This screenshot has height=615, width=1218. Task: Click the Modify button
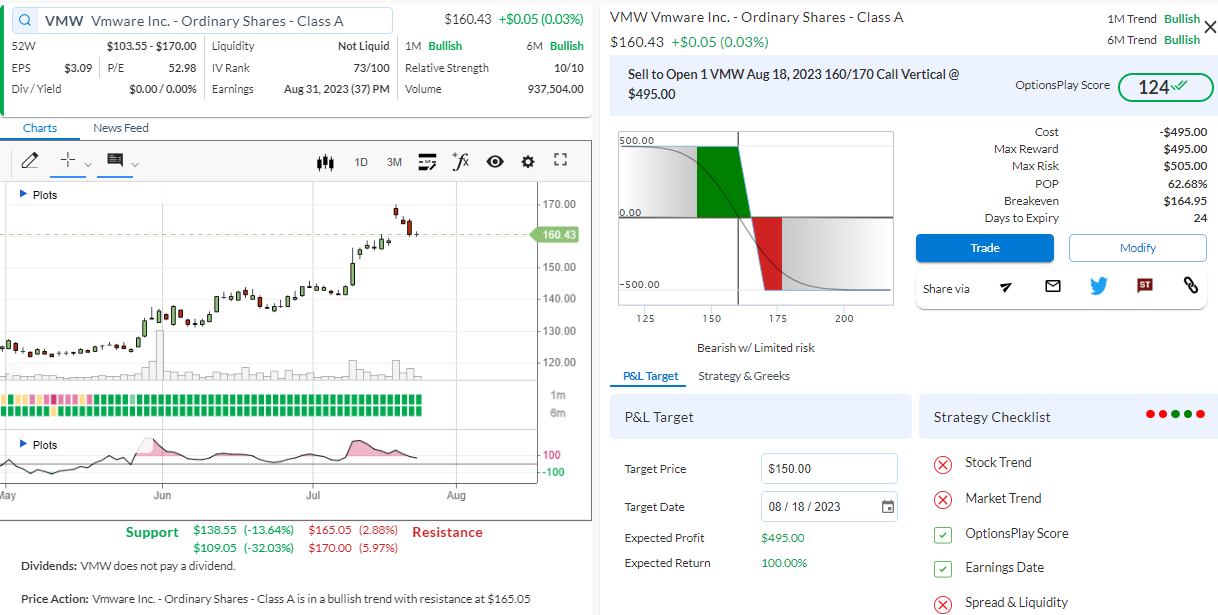click(1138, 248)
